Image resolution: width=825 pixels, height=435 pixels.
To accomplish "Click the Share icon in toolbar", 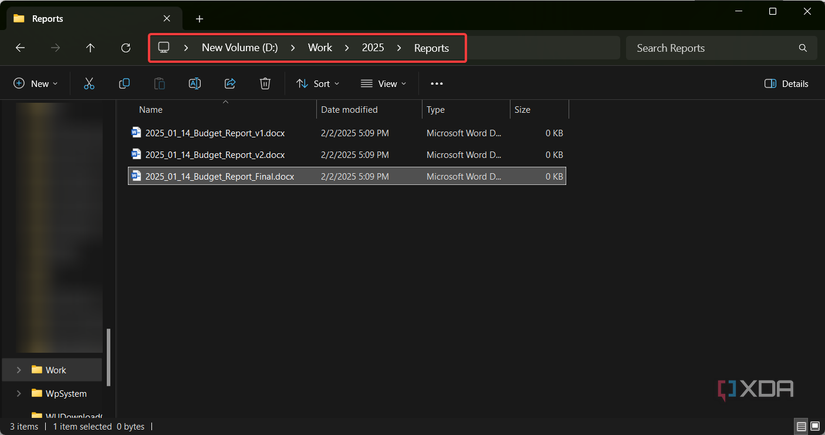I will pyautogui.click(x=230, y=84).
